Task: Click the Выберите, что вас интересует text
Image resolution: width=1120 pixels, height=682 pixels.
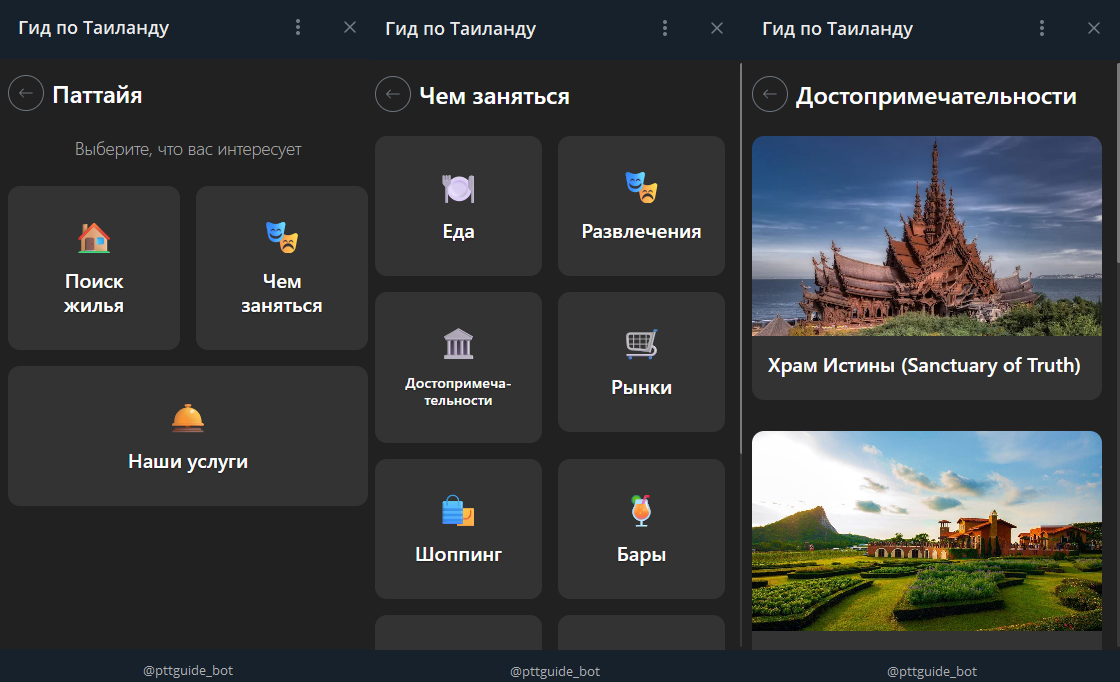Action: click(x=188, y=149)
